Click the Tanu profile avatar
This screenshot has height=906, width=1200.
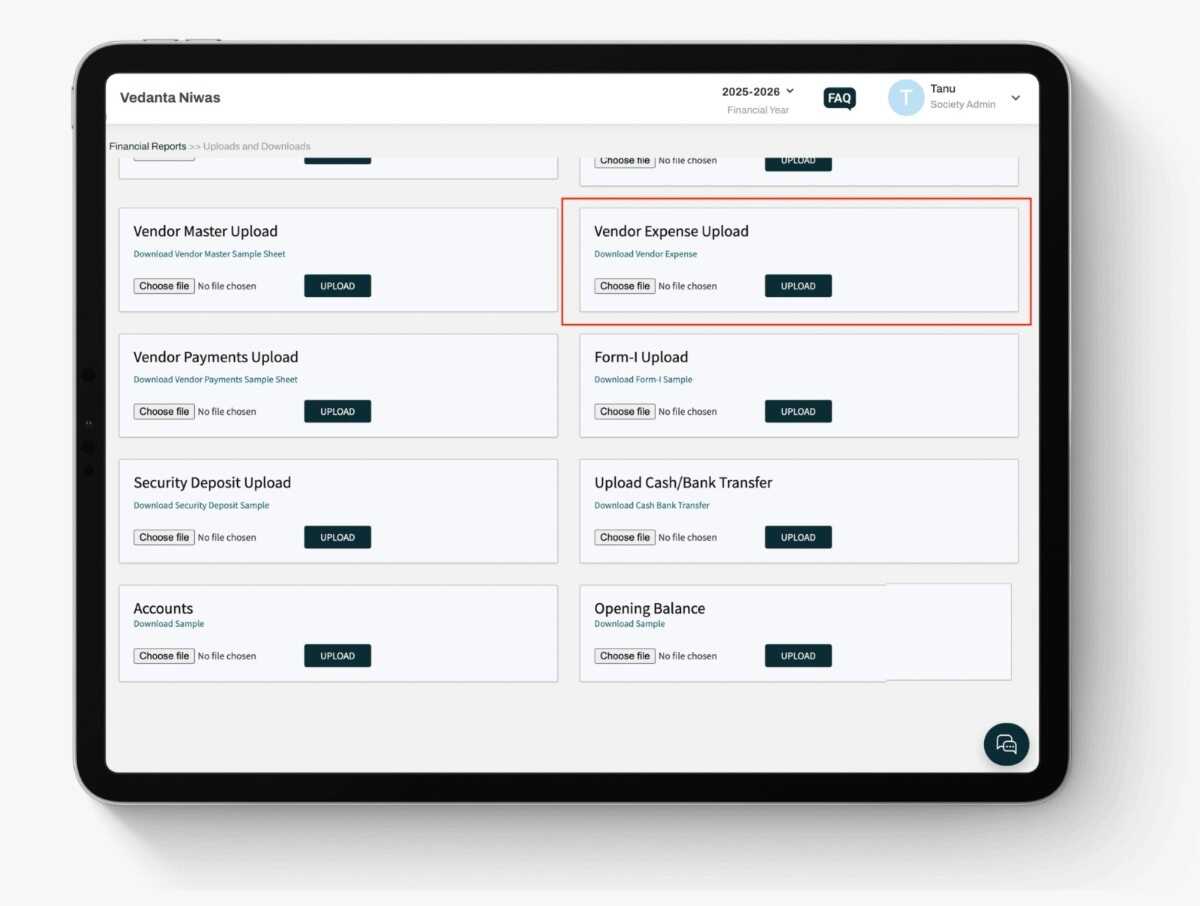click(905, 97)
